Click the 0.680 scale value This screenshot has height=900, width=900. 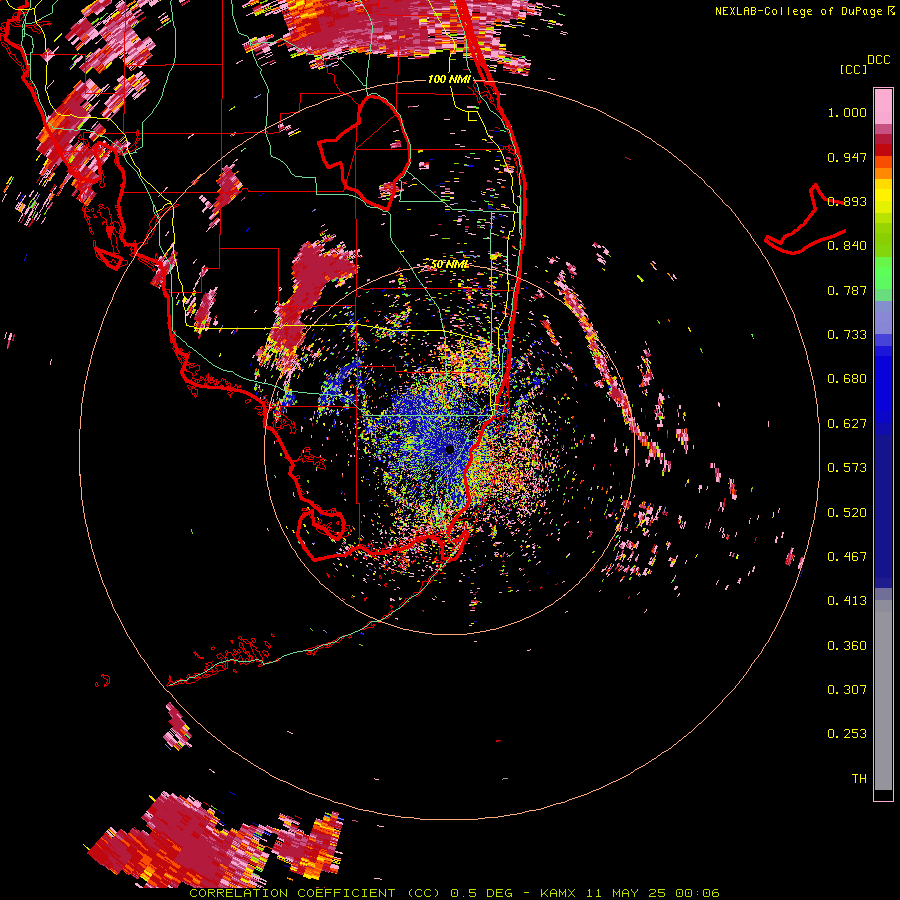[847, 379]
